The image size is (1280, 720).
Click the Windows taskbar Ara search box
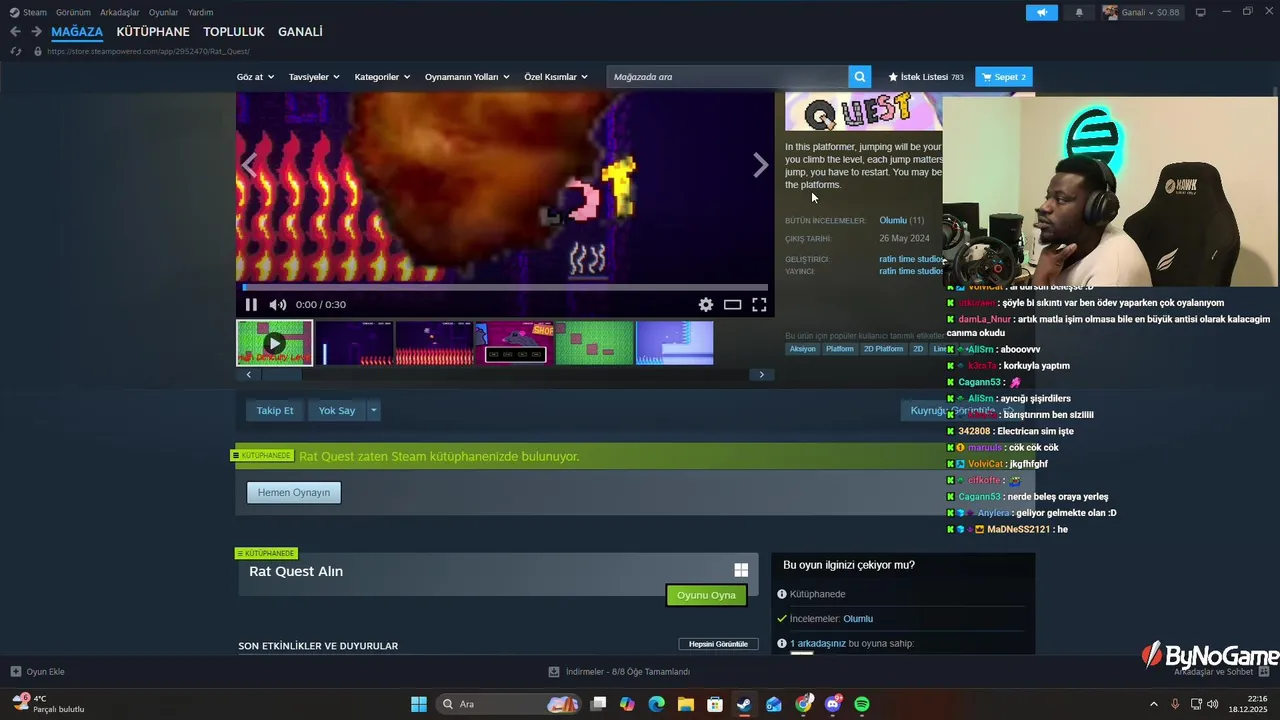pos(509,704)
